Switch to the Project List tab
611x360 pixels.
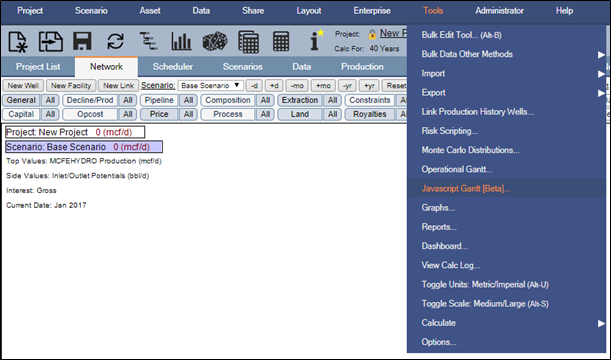pyautogui.click(x=38, y=67)
